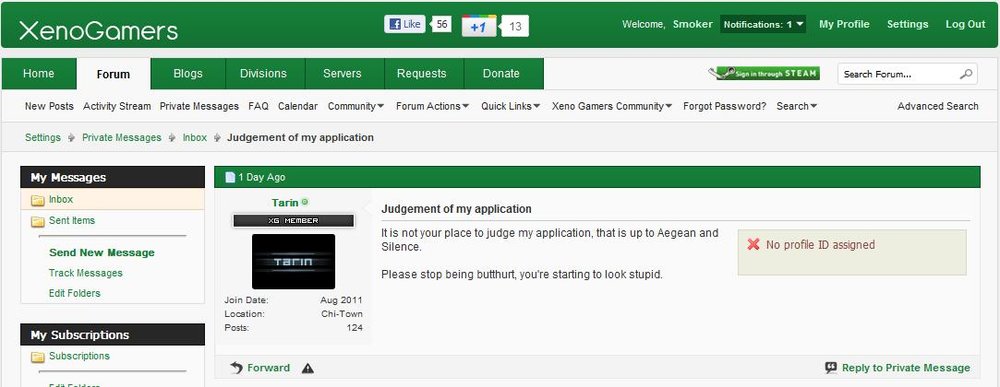
Task: Click the Sent Items folder icon
Action: 38,221
